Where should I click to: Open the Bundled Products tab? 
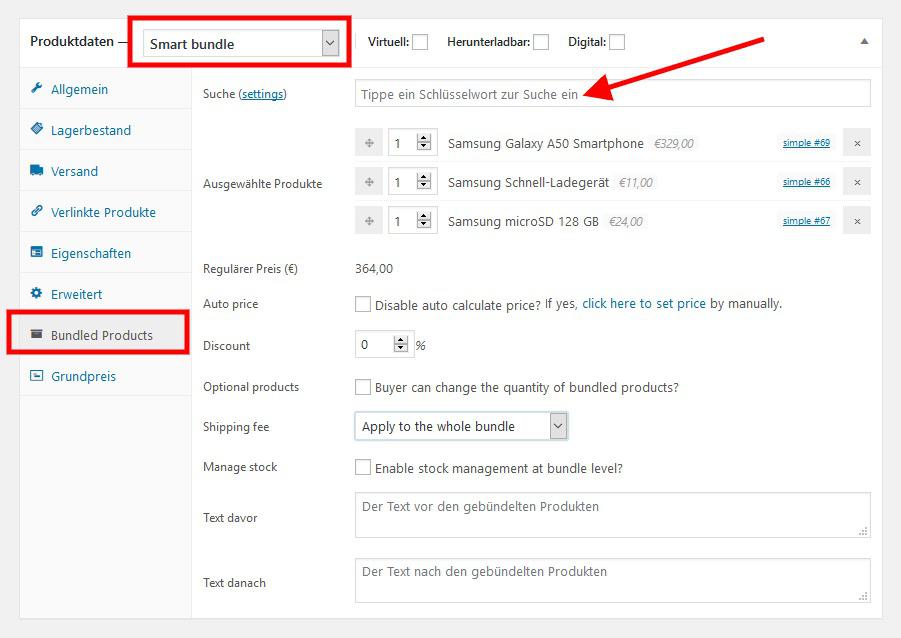pyautogui.click(x=101, y=335)
